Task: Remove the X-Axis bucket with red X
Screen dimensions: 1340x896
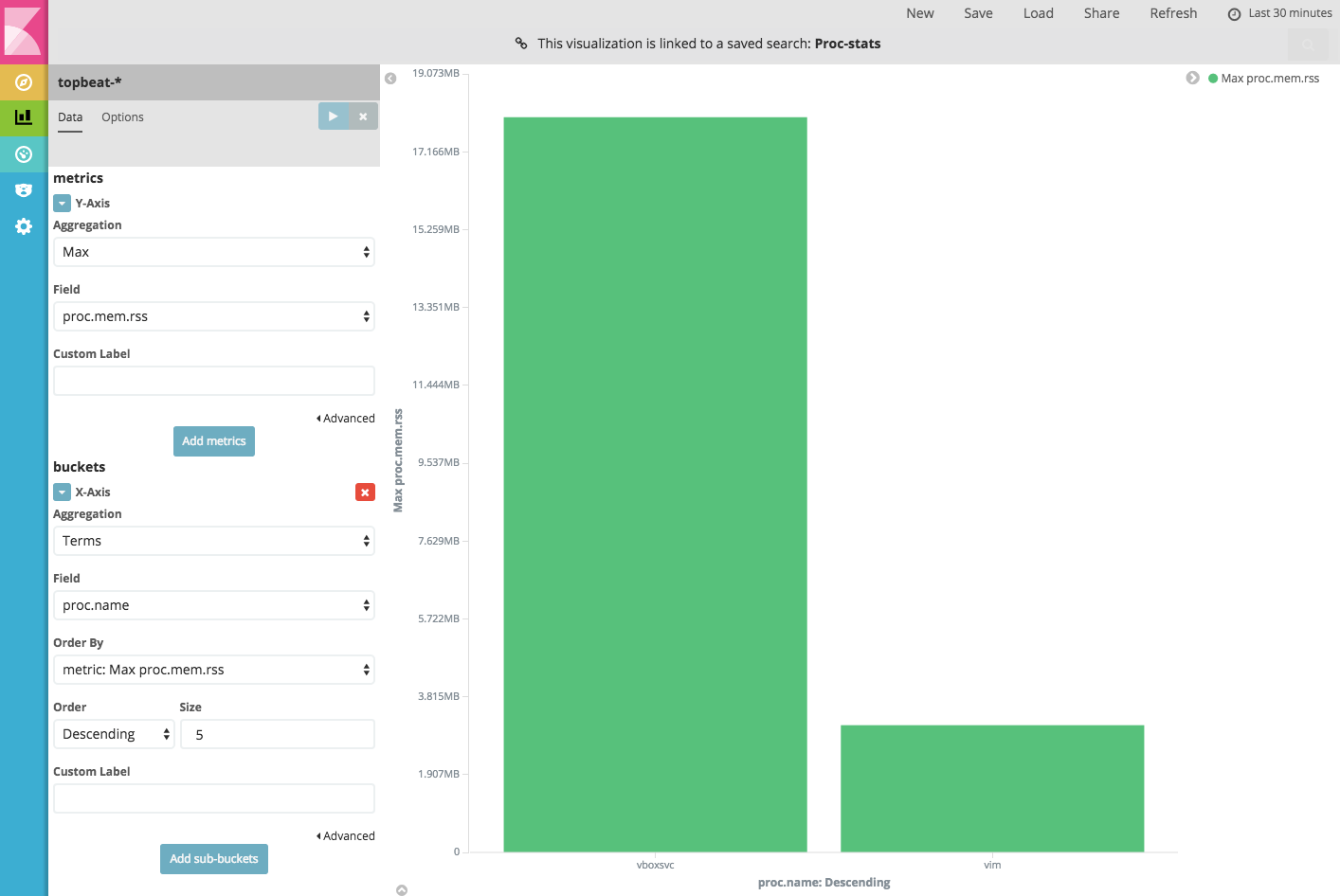Action: coord(365,493)
